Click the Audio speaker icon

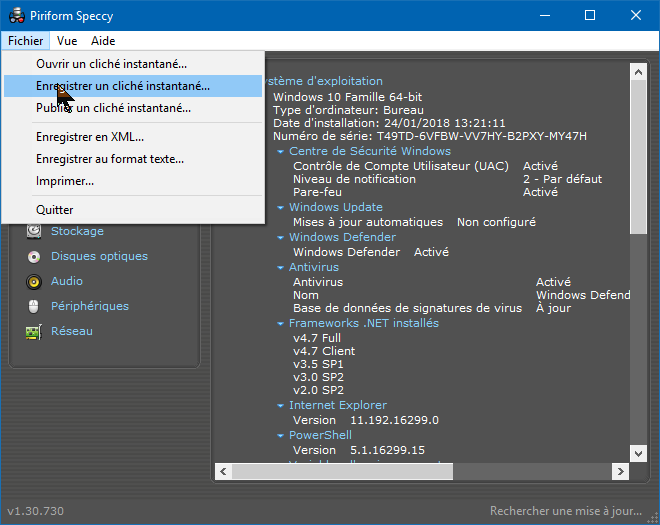point(34,282)
